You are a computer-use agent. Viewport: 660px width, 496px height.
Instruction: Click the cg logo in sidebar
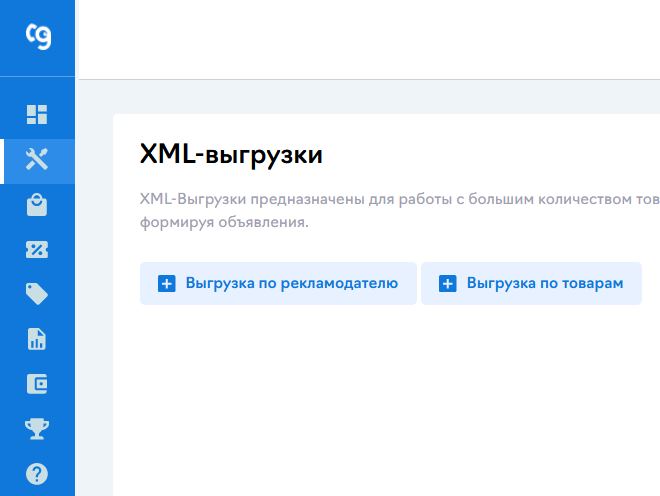37,36
